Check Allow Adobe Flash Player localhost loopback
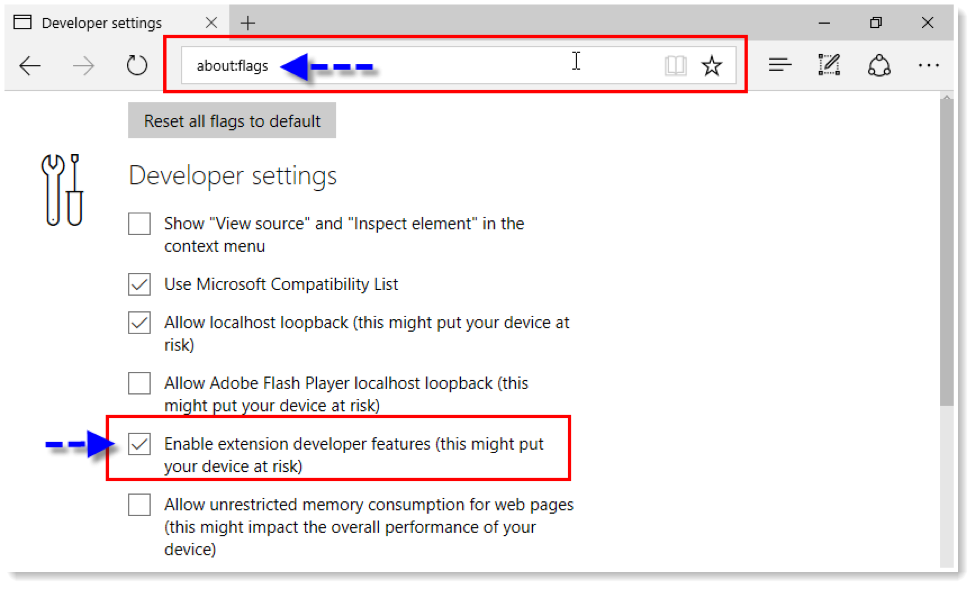This screenshot has height=589, width=975. (x=140, y=383)
